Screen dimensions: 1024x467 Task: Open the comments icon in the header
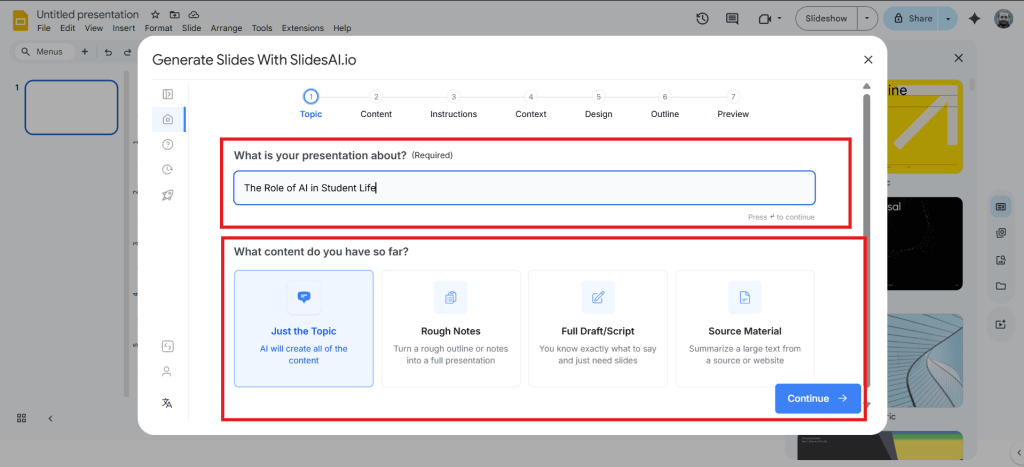[x=732, y=19]
